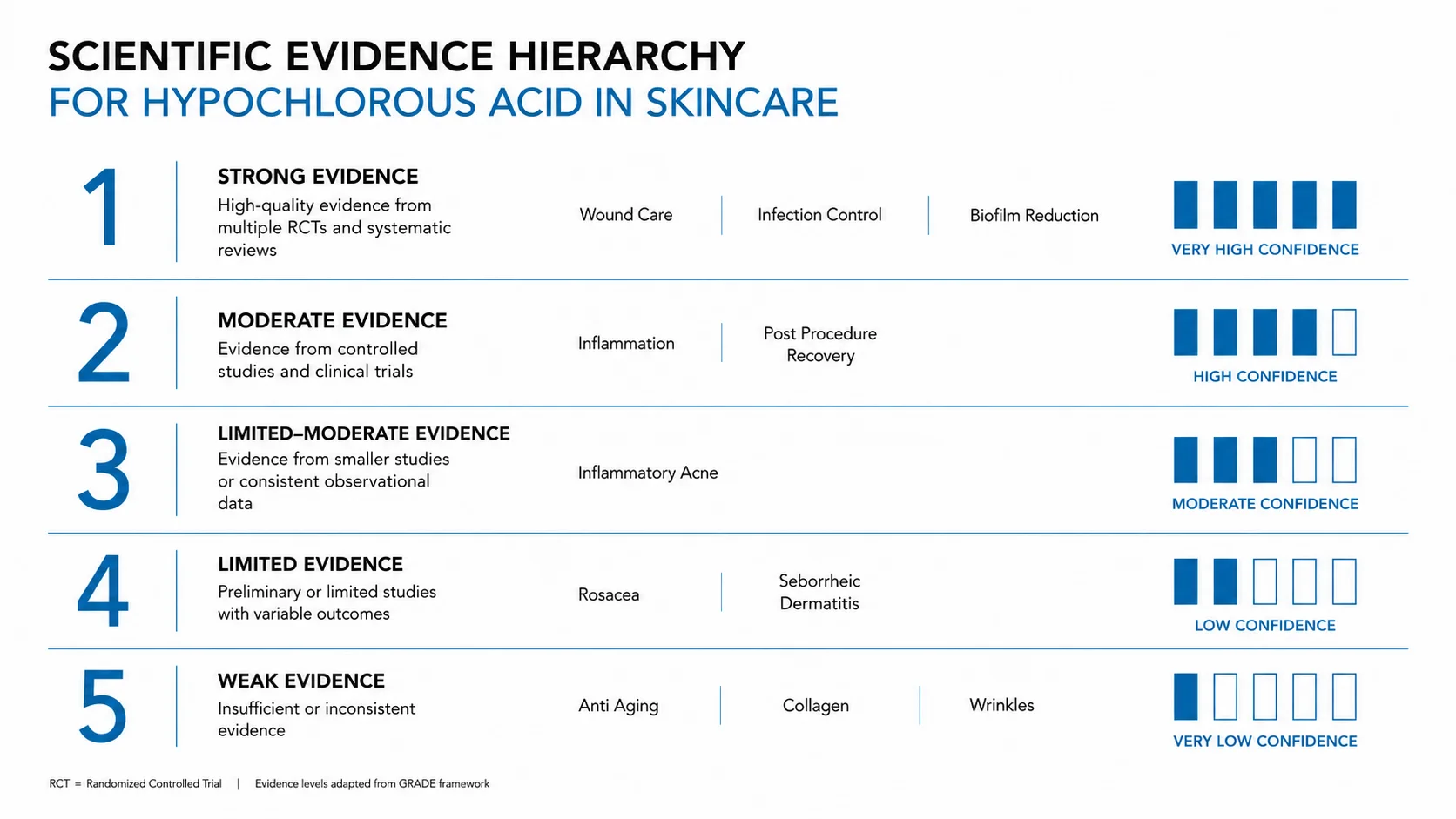Click the bar meter in Moderate Evidence row 2
This screenshot has height=819, width=1456.
click(1265, 332)
